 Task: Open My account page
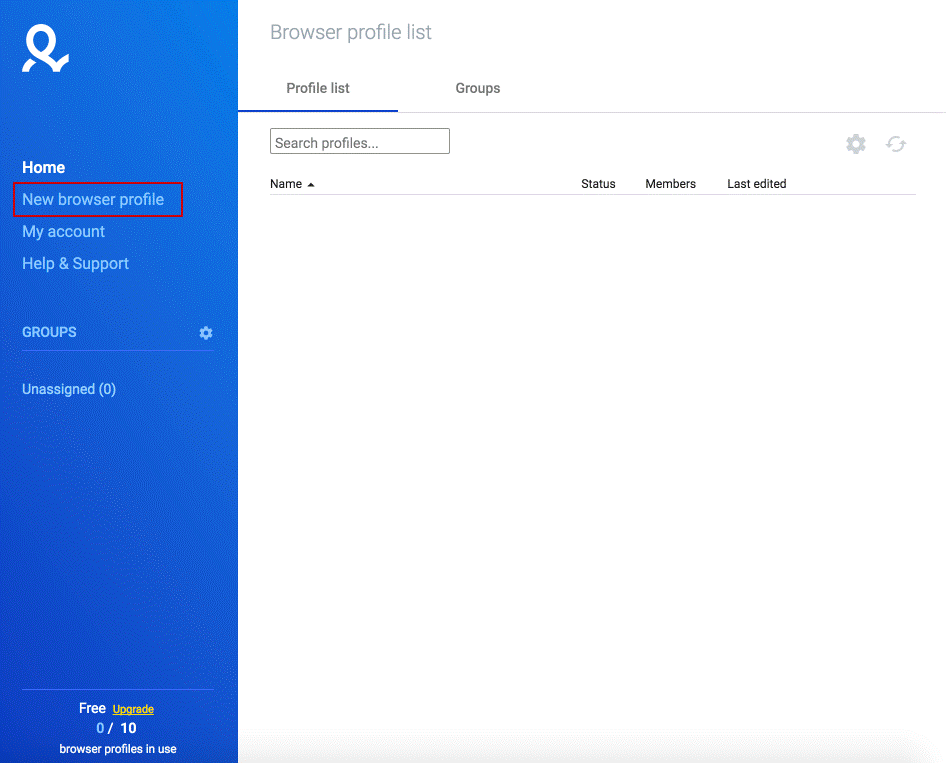pos(63,232)
